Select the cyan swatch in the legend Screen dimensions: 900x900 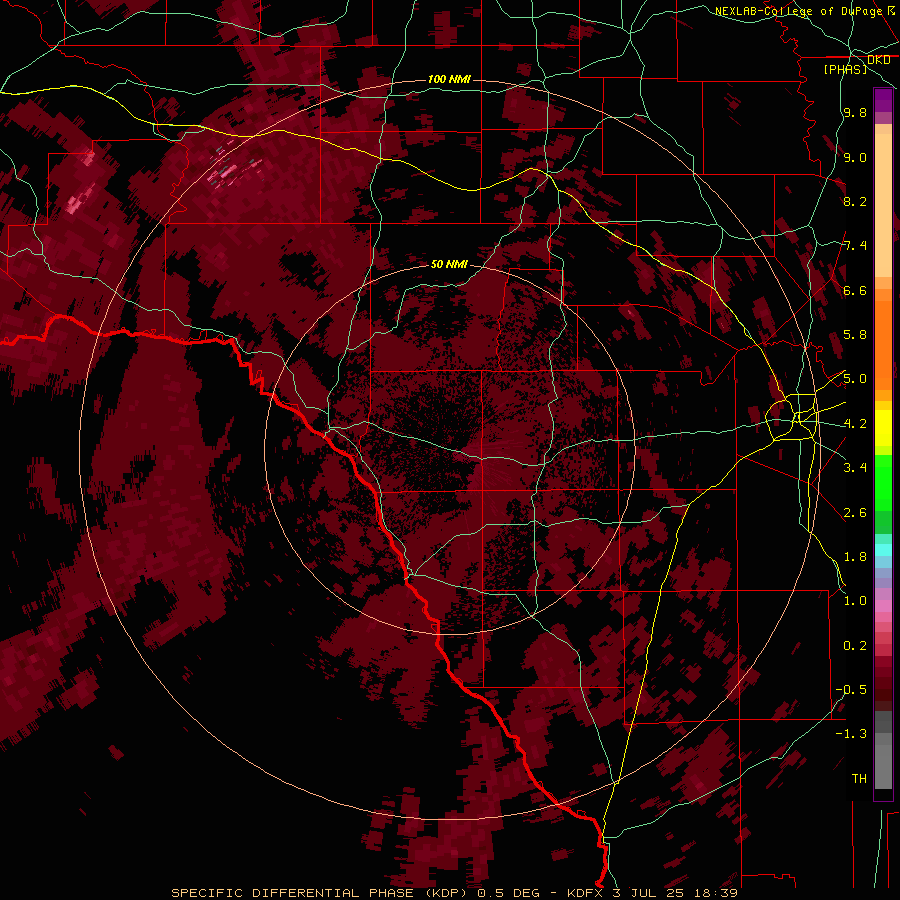(883, 550)
